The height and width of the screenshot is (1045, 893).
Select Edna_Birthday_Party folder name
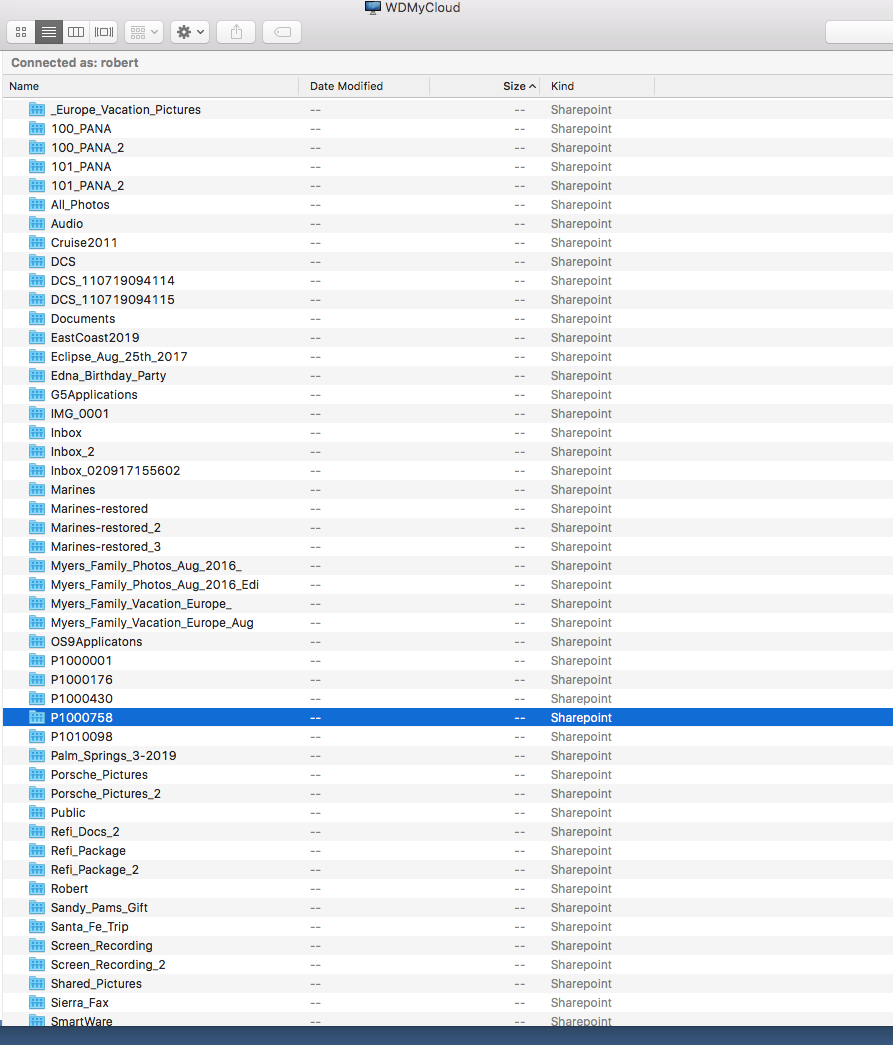click(109, 375)
